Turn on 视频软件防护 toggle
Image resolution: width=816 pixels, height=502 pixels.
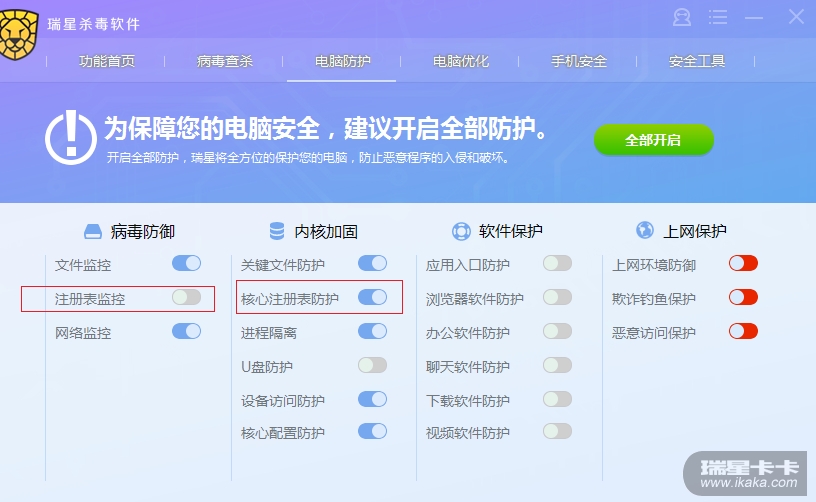click(x=557, y=431)
